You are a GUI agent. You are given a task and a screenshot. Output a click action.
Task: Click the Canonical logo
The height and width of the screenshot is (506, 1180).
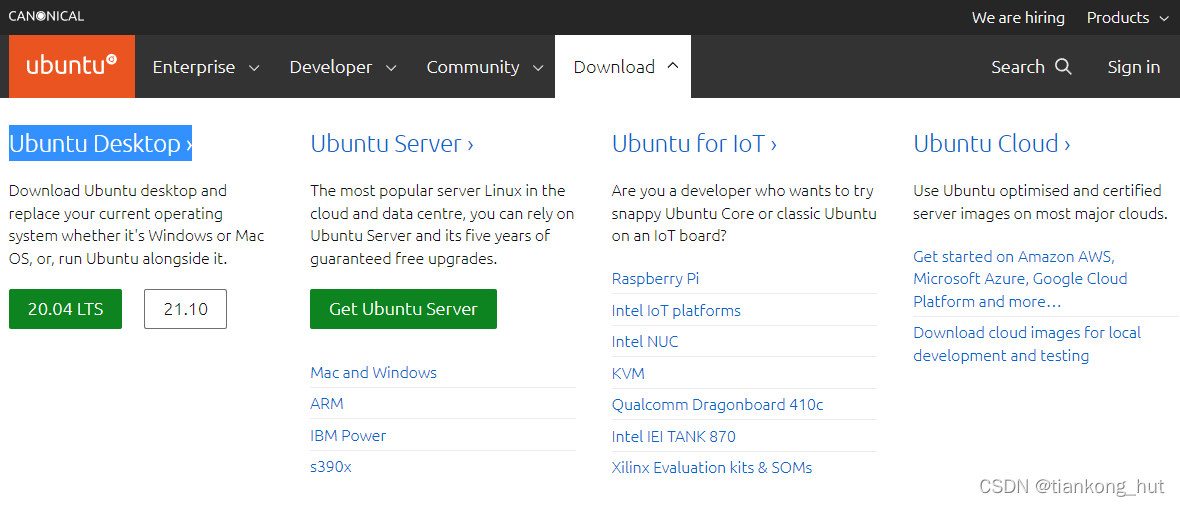(47, 16)
